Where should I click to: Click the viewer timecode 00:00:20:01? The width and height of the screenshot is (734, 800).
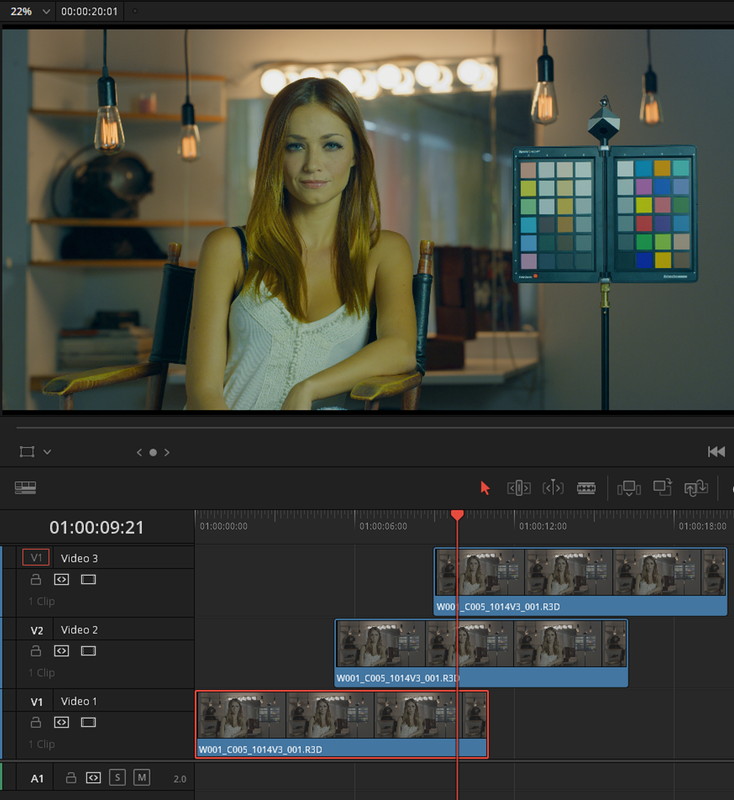pyautogui.click(x=89, y=11)
